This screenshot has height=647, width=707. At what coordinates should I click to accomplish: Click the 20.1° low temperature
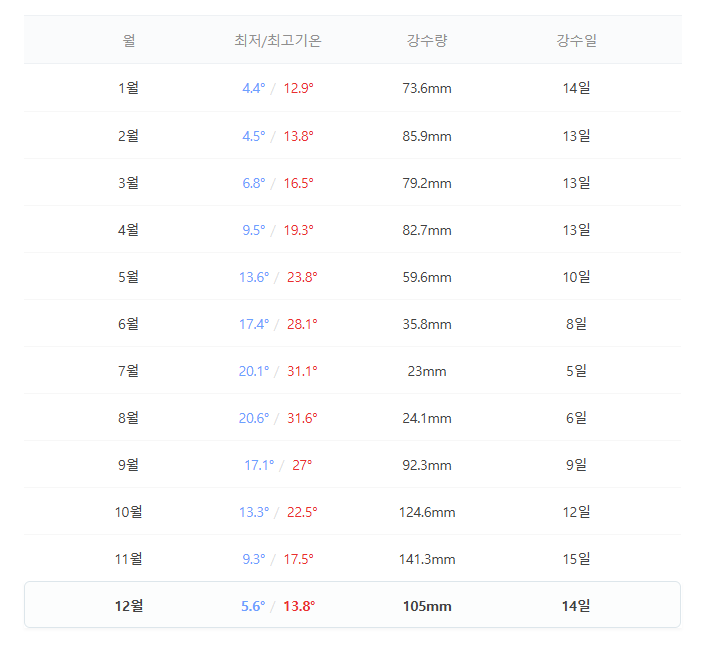tap(254, 371)
